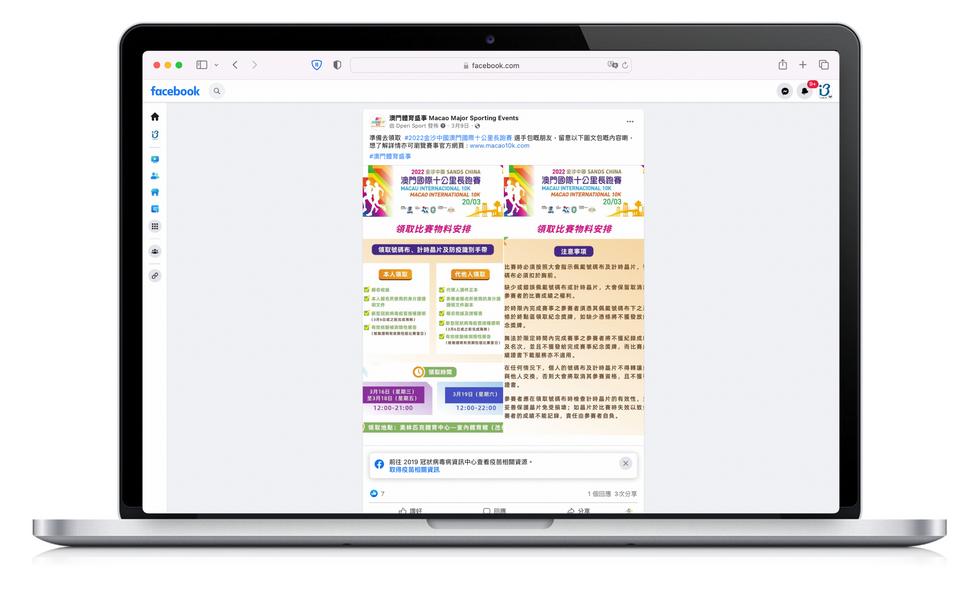This screenshot has height=611, width=980.
Task: Click the like reaction icon beside 7
Action: point(374,494)
